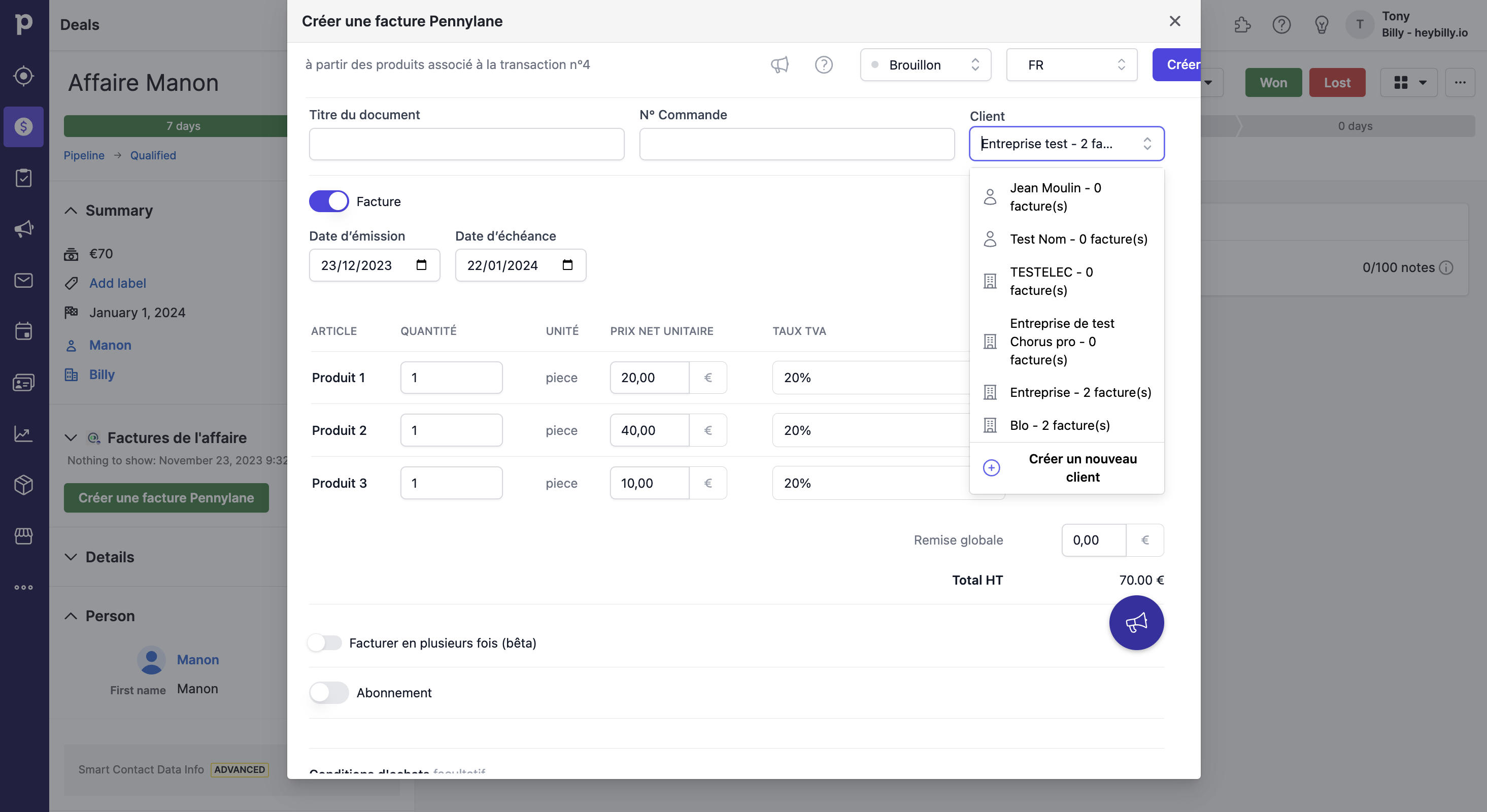This screenshot has width=1487, height=812.
Task: Open Deals dollar icon in sidebar
Action: (x=23, y=126)
